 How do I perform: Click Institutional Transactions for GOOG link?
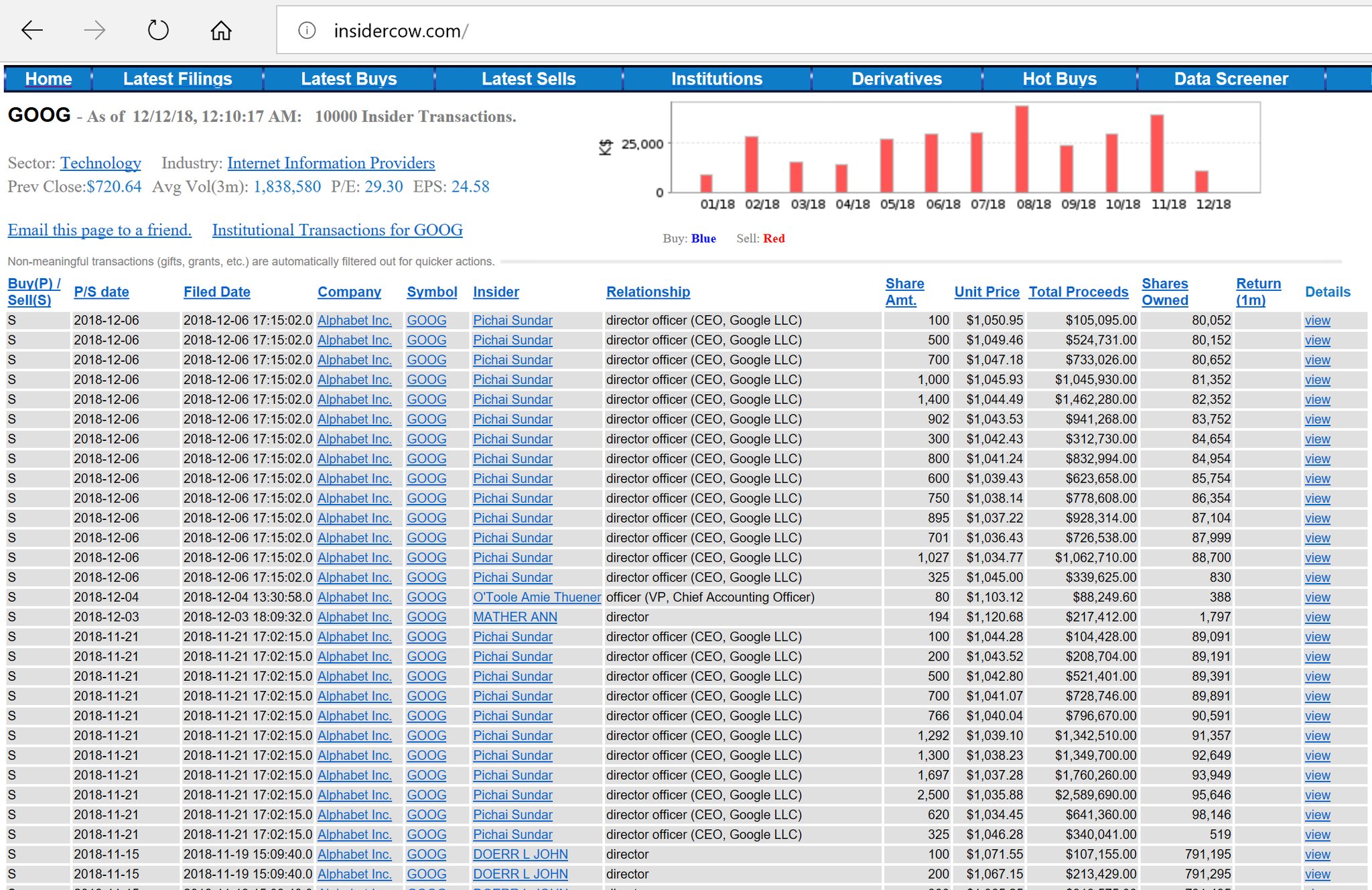(x=337, y=230)
